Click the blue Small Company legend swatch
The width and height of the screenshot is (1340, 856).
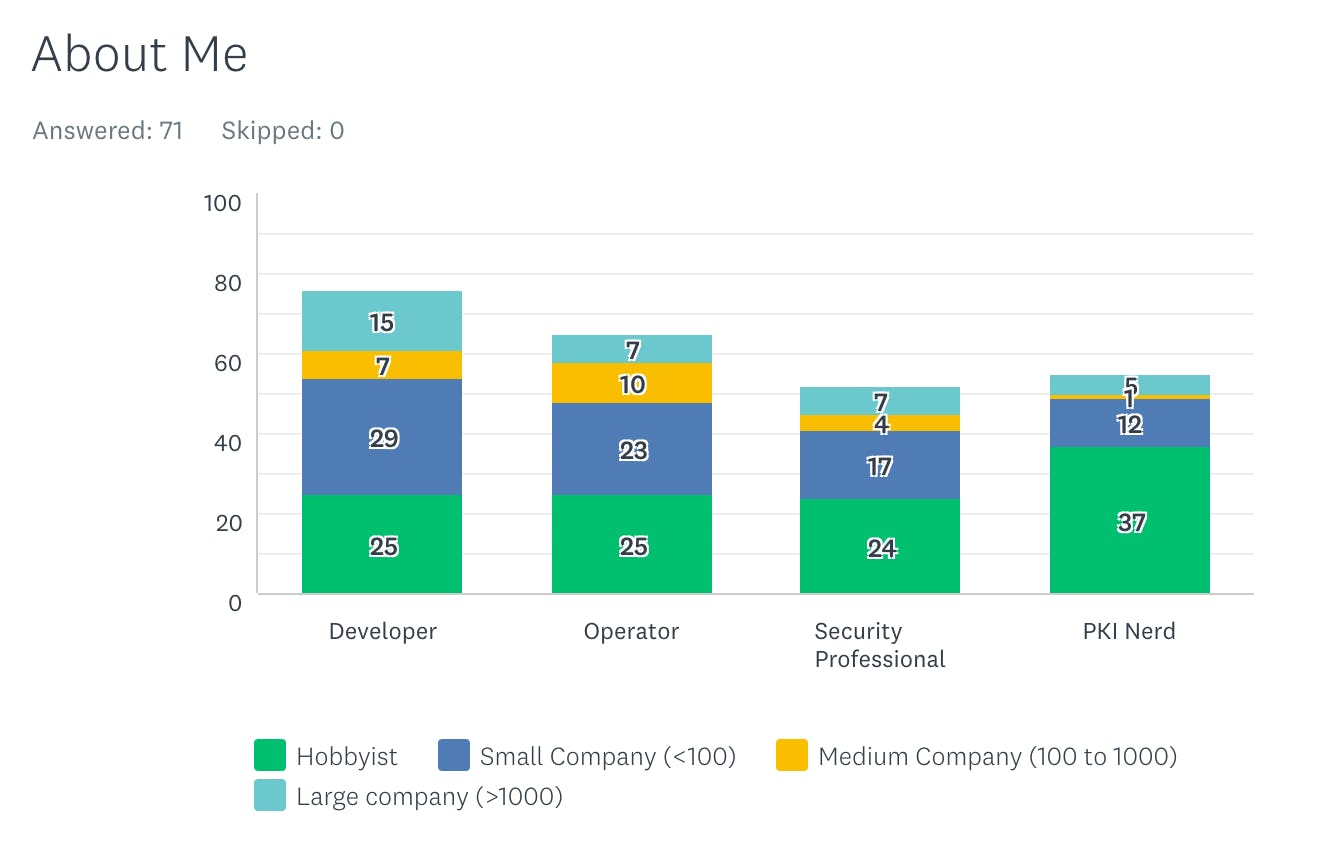455,755
